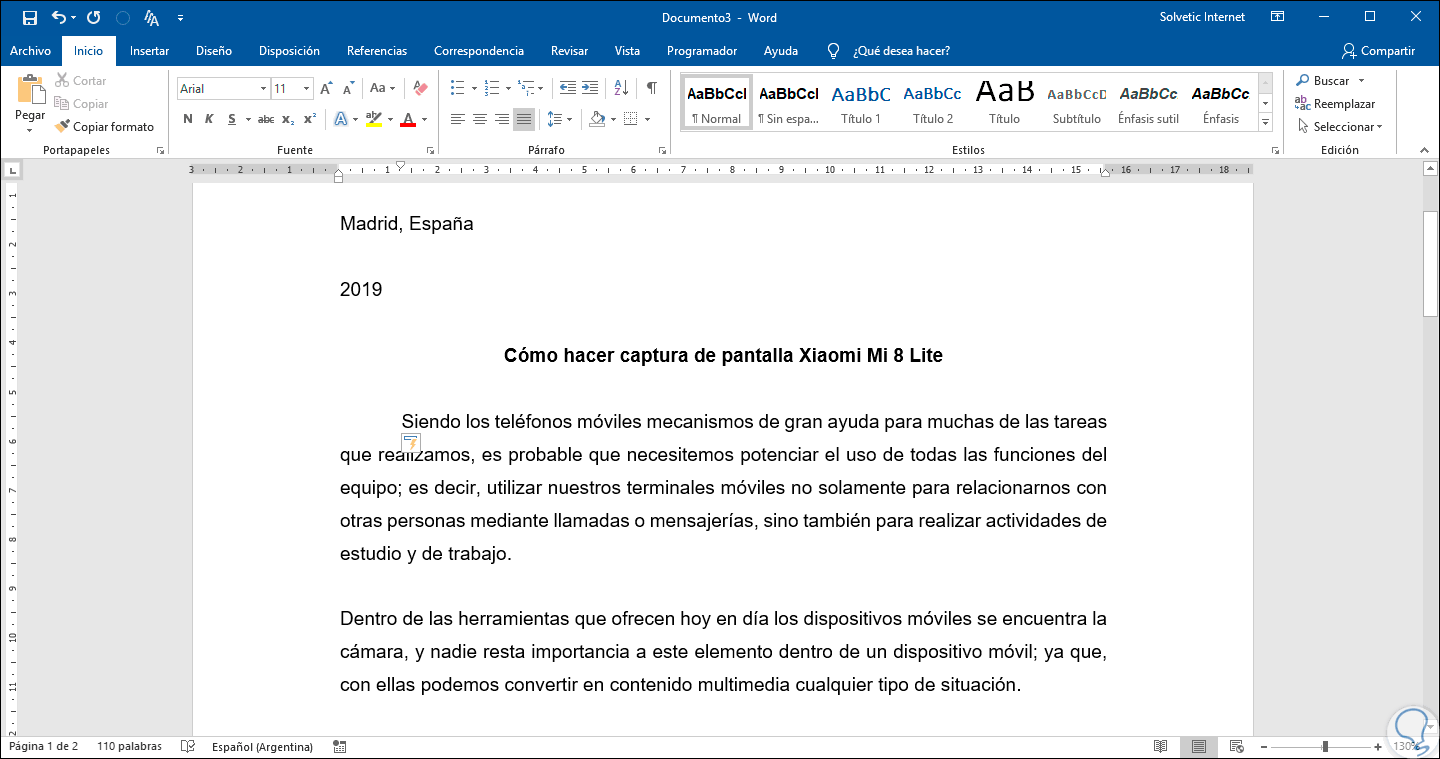Increase paragraph indent

(590, 88)
